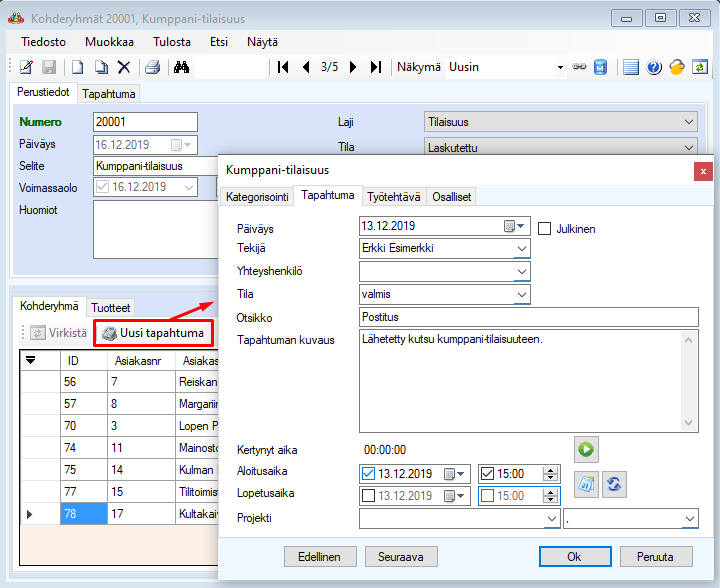Viewport: 720px width, 588px height.
Task: Go to last record arrow
Action: point(376,67)
